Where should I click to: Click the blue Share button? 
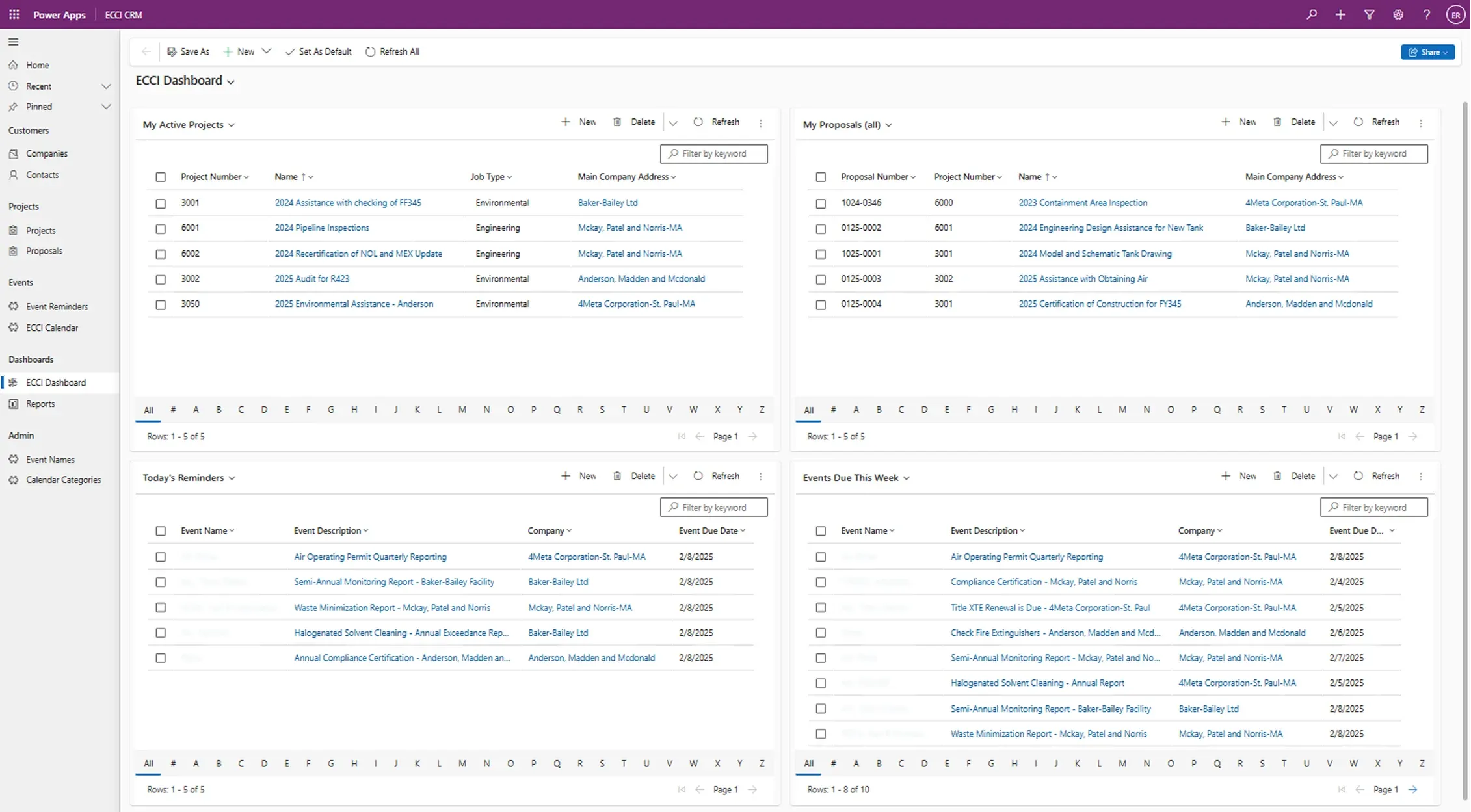(1427, 52)
